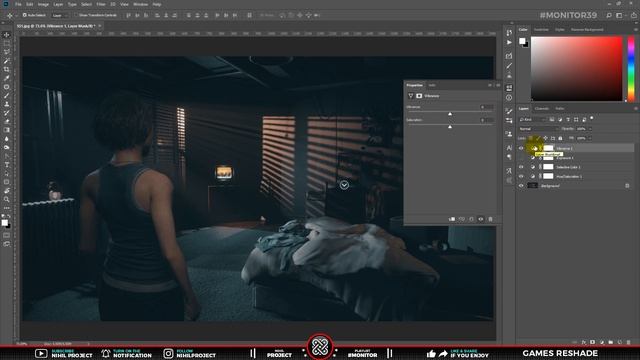The height and width of the screenshot is (360, 640).
Task: Select the Move tool in the toolbox
Action: point(7,35)
